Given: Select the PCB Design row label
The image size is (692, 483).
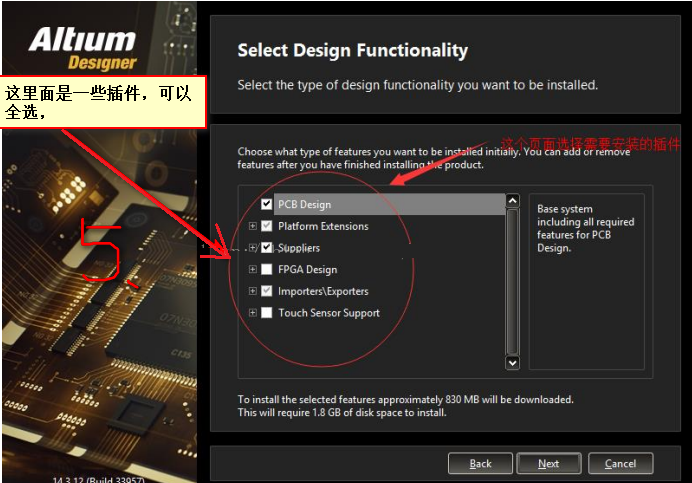Looking at the screenshot, I should coord(305,204).
